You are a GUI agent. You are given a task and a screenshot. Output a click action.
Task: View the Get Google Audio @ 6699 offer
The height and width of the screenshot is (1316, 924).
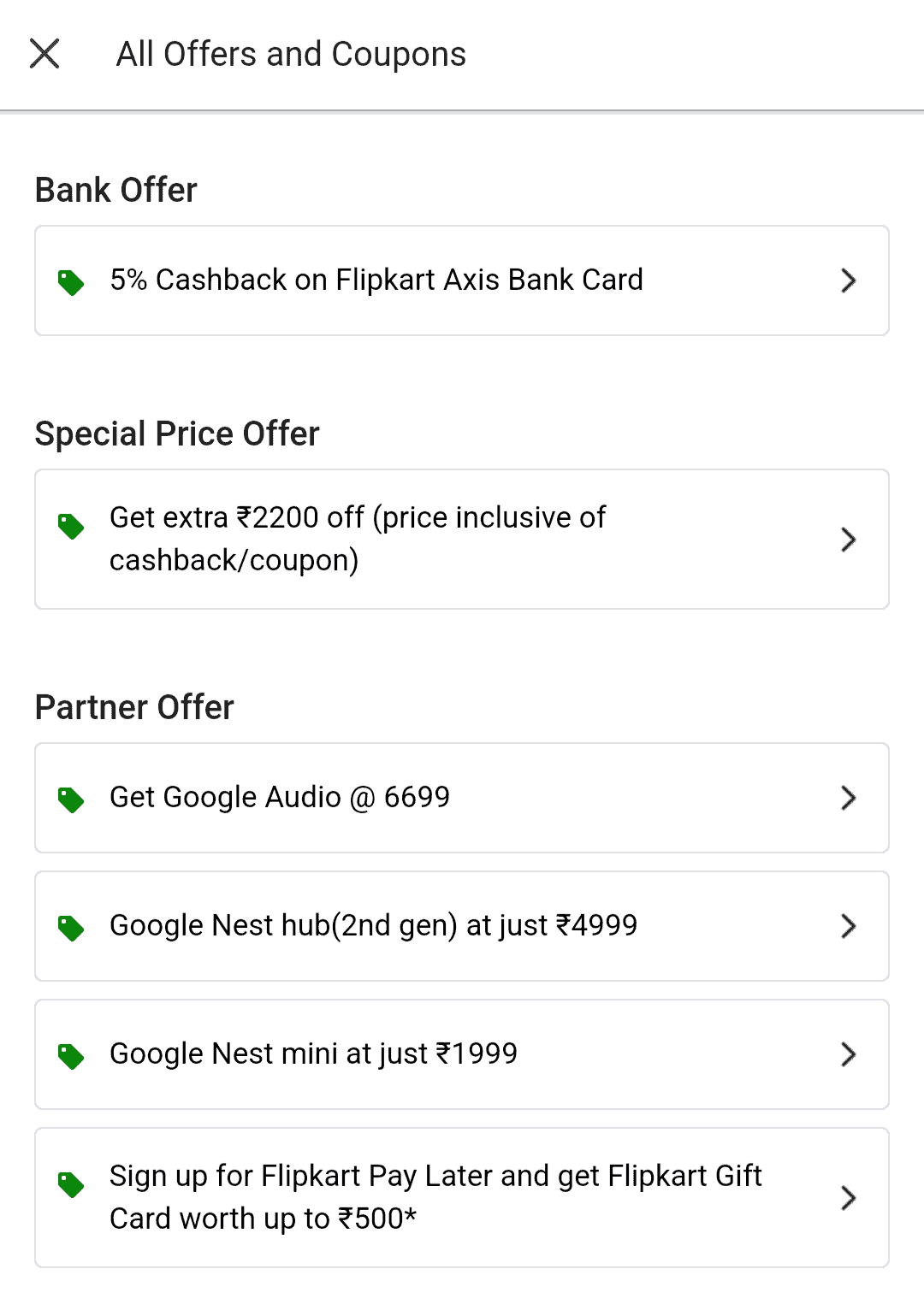click(x=280, y=798)
